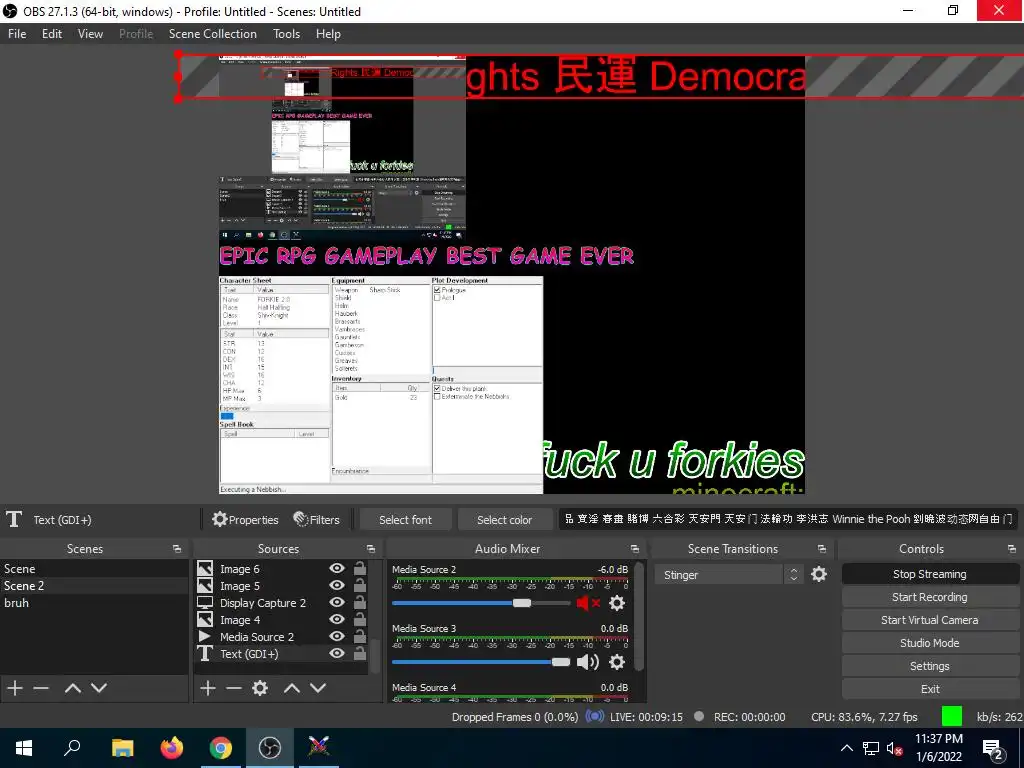Image resolution: width=1024 pixels, height=768 pixels.
Task: Click Start Virtual Camera button
Action: coord(930,620)
